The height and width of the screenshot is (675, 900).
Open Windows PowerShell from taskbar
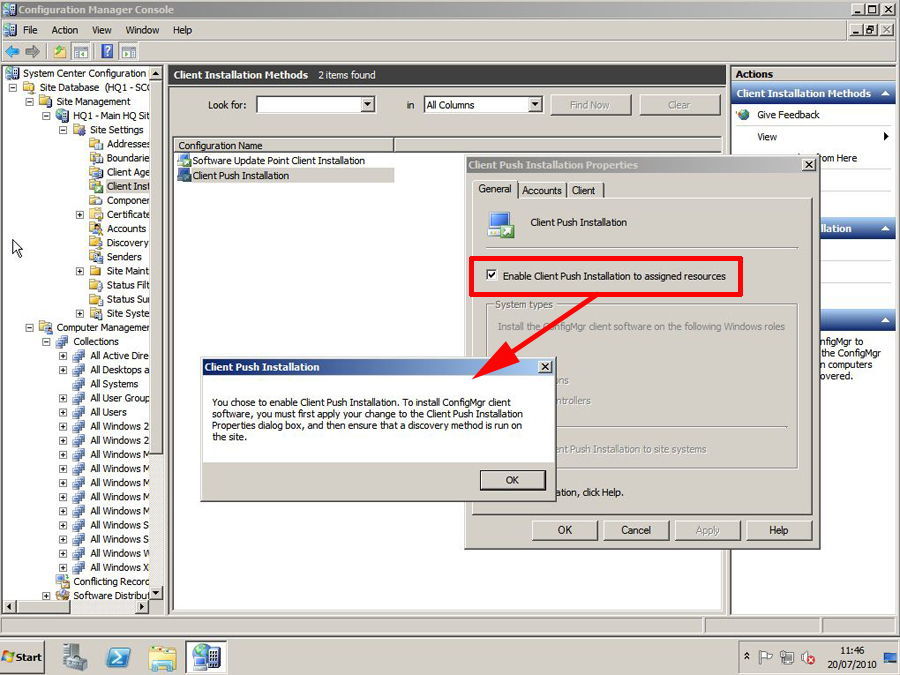click(x=118, y=657)
